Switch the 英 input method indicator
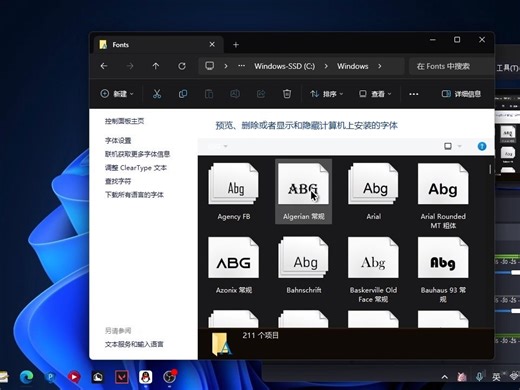Image resolution: width=520 pixels, height=390 pixels. (496, 377)
